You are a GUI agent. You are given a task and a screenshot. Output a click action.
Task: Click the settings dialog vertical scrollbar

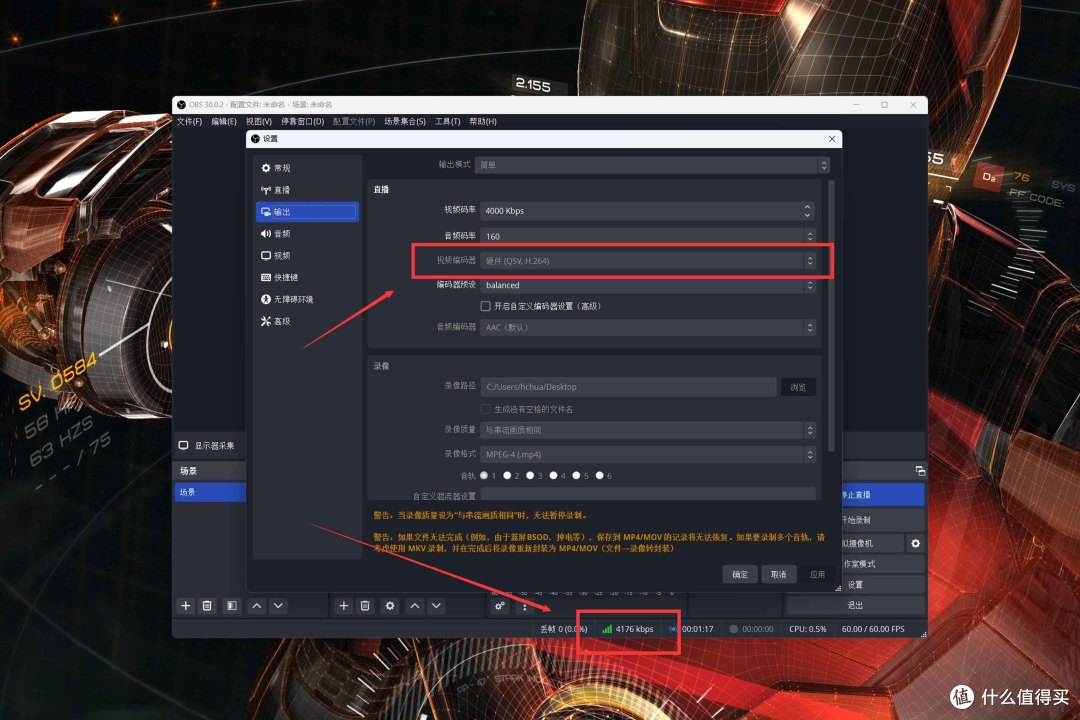pyautogui.click(x=832, y=316)
